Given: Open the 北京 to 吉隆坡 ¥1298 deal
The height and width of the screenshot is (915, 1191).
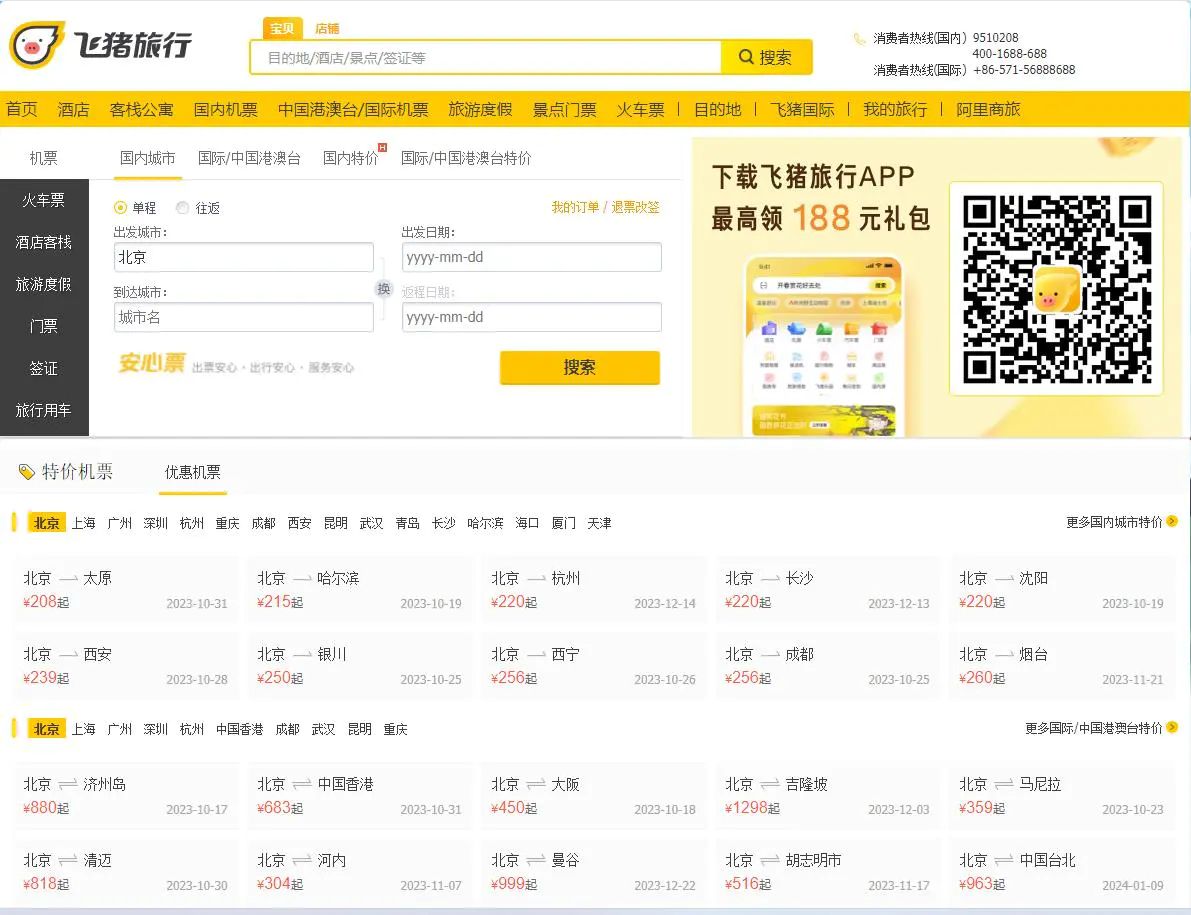Looking at the screenshot, I should (828, 796).
